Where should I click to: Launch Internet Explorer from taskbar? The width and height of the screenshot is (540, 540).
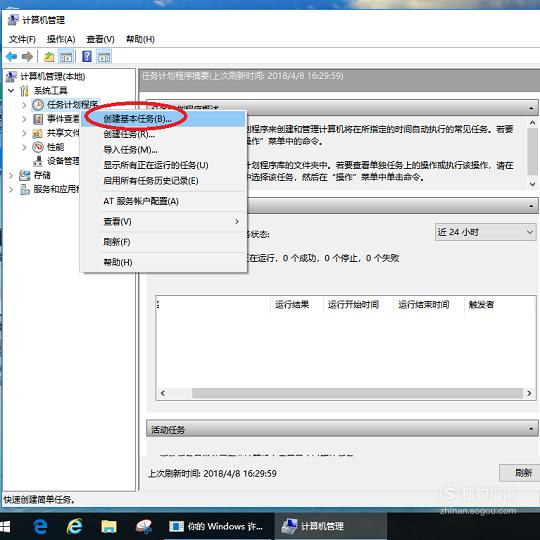click(74, 526)
